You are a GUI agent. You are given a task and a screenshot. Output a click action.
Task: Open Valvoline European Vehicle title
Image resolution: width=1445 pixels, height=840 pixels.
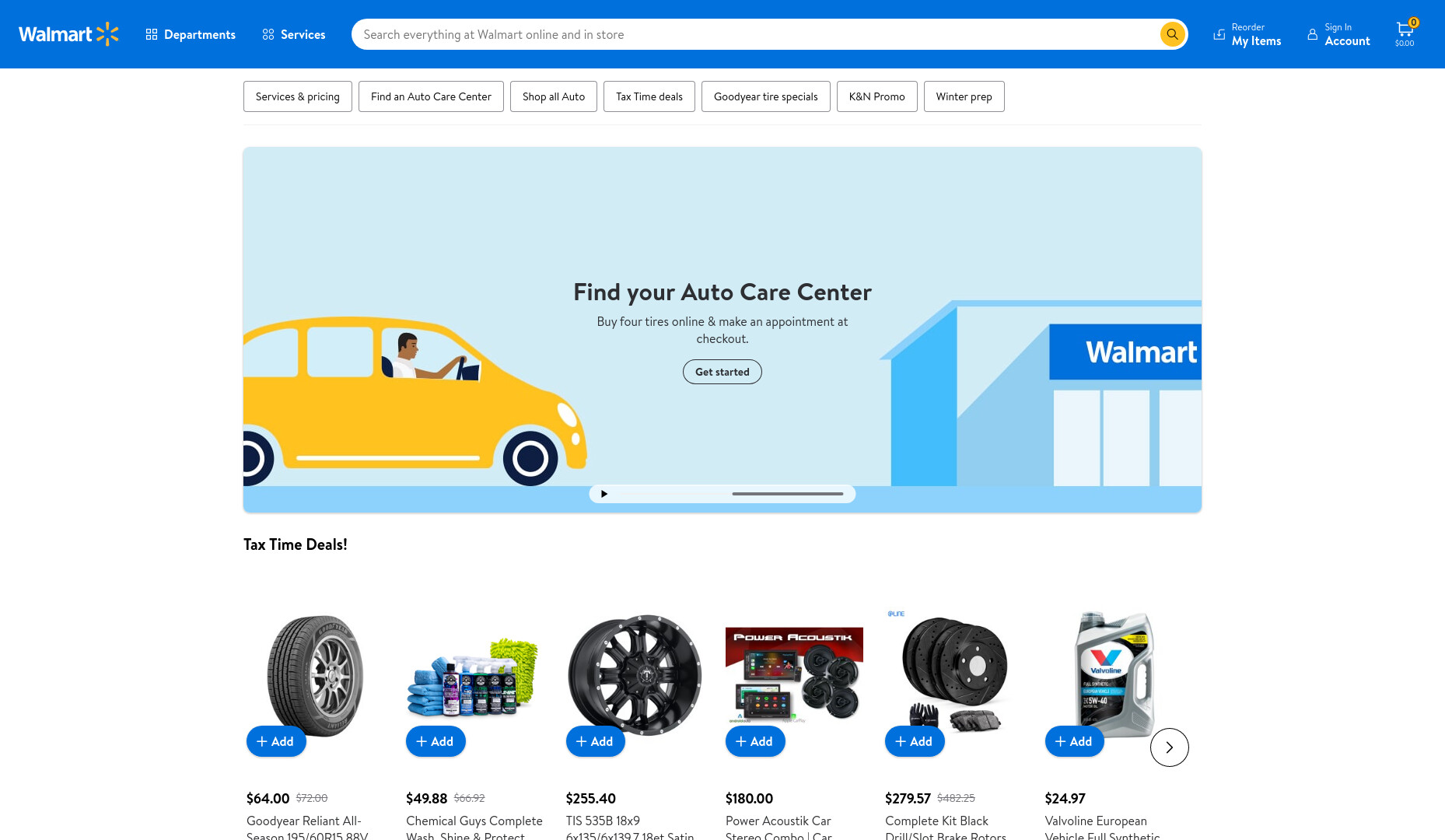tap(1102, 828)
